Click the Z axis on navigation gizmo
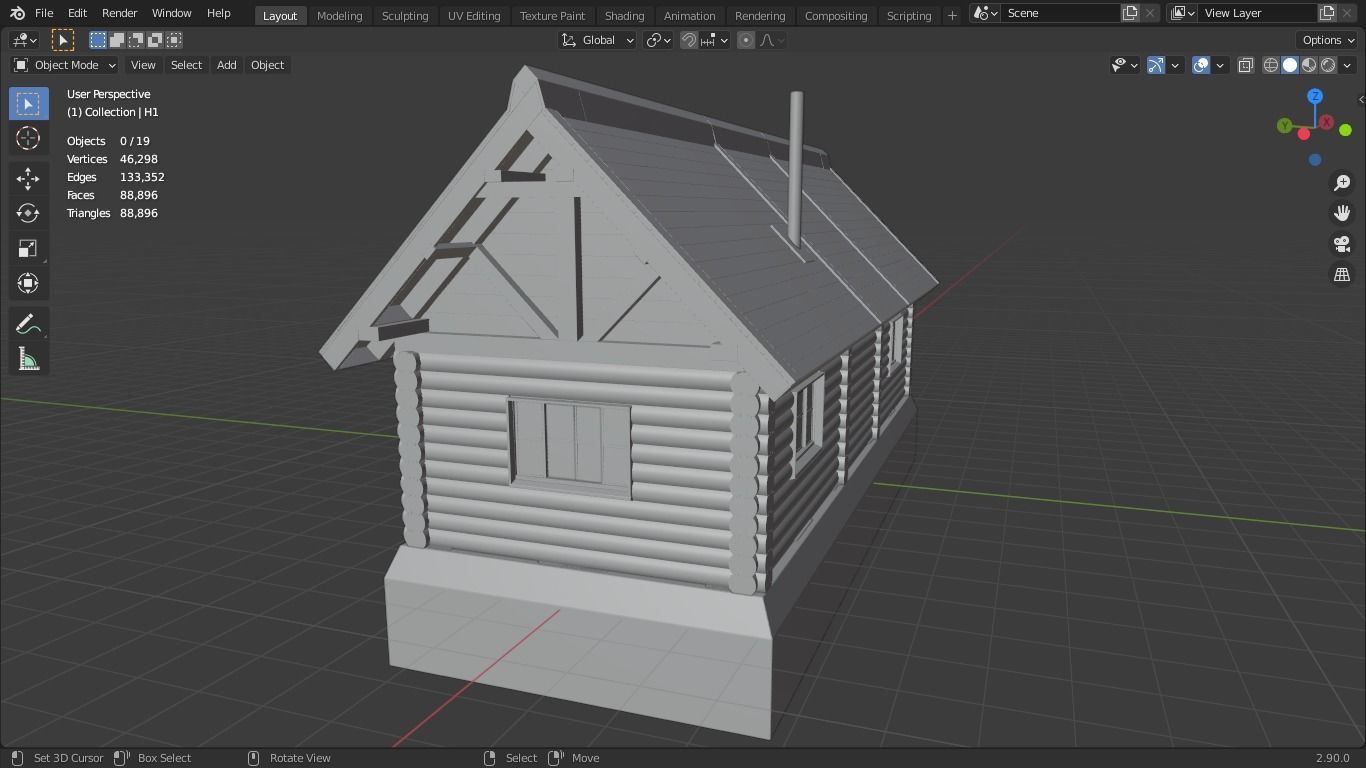Viewport: 1366px width, 768px height. point(1315,96)
